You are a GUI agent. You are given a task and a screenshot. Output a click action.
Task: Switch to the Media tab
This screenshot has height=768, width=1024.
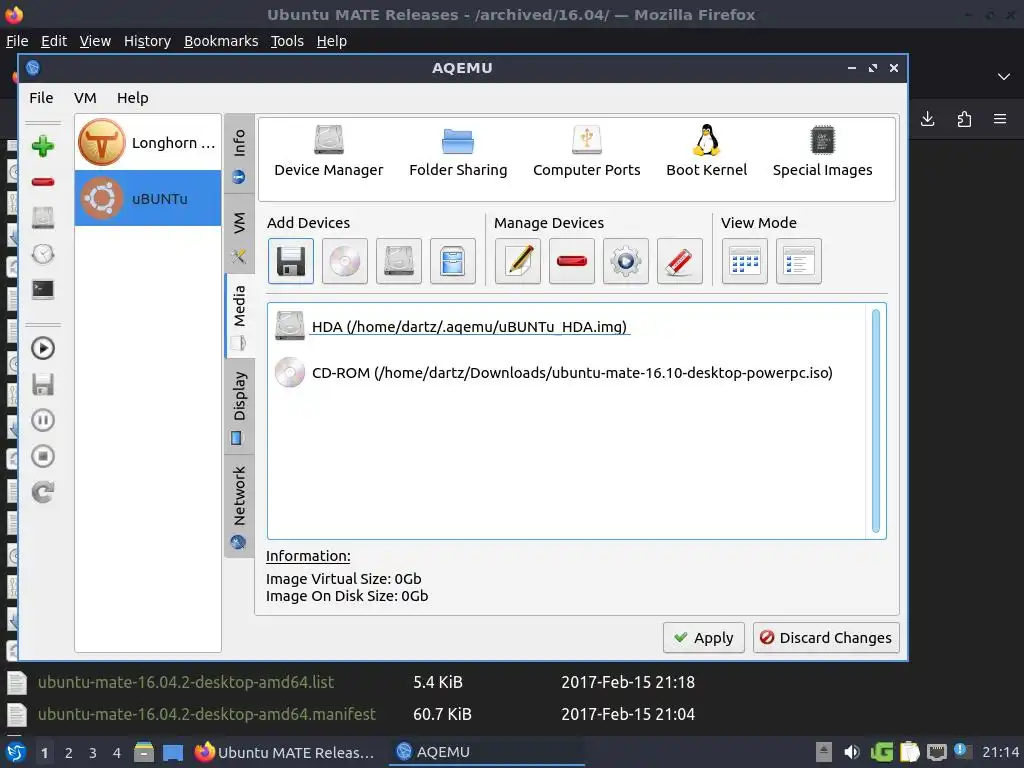[239, 317]
